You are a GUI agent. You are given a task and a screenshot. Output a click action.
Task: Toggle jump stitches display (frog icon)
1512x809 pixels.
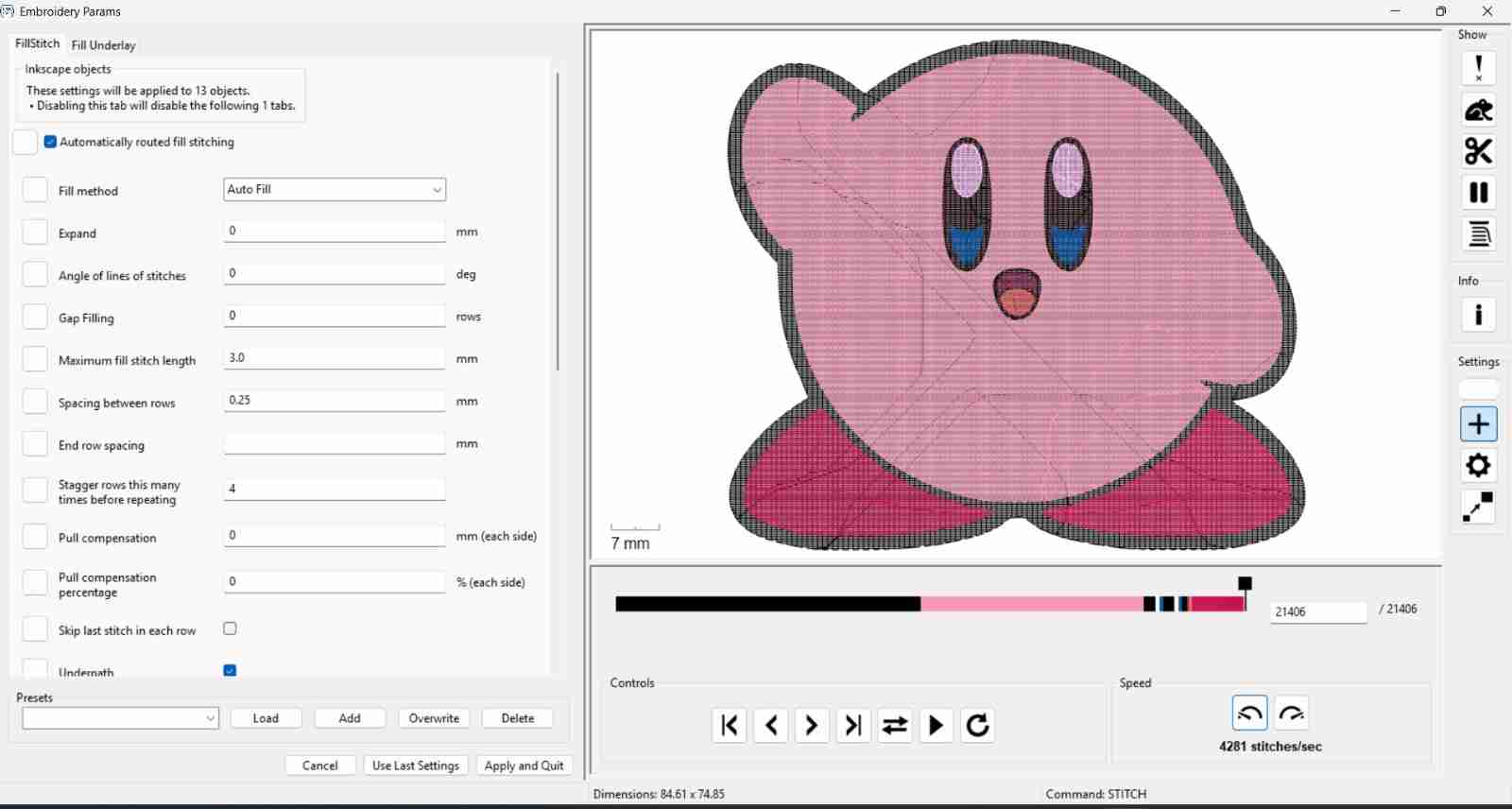click(1479, 110)
